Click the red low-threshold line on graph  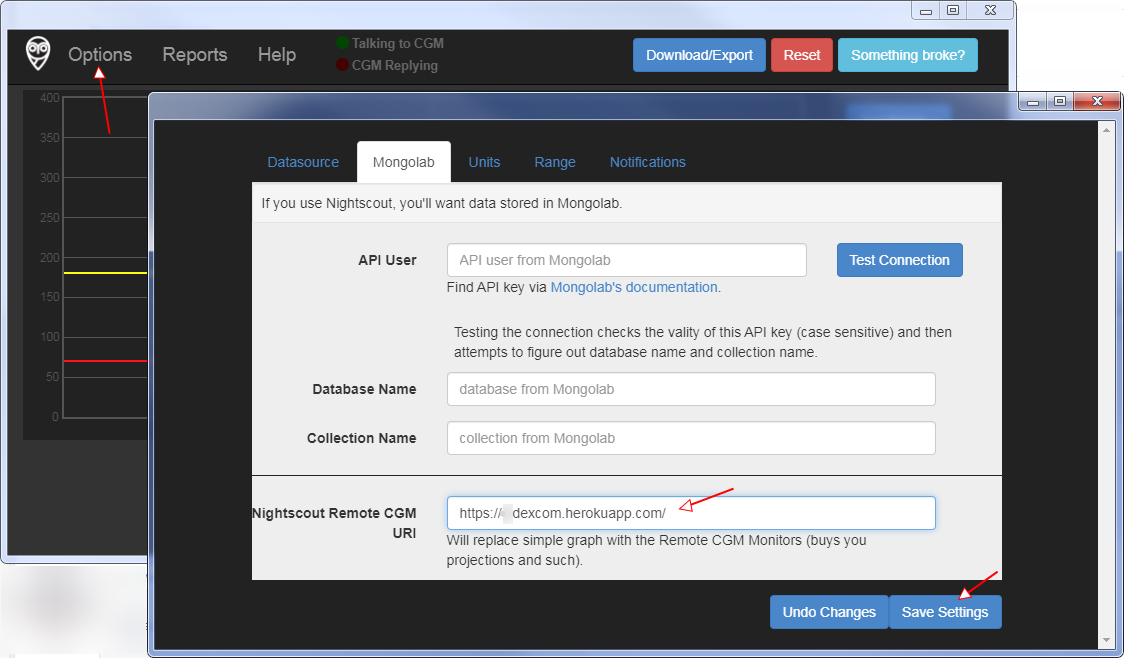[x=105, y=361]
